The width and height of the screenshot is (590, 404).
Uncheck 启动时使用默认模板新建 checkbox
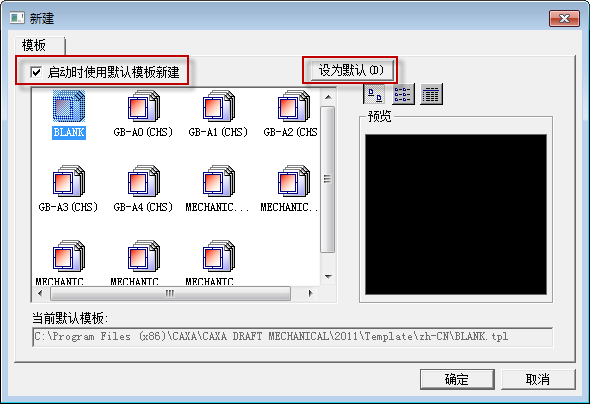coord(36,72)
